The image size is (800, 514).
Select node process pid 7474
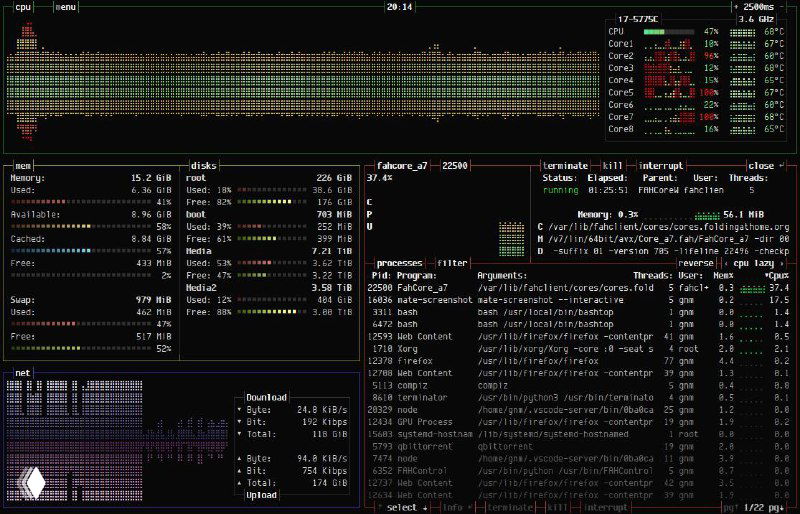579,459
